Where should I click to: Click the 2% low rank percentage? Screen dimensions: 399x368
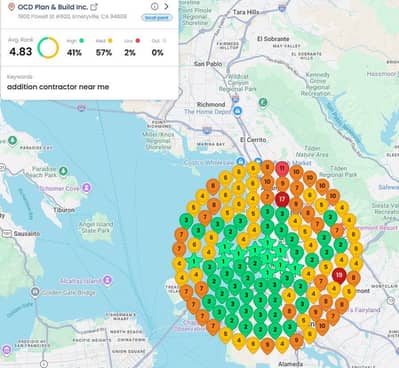[x=130, y=53]
